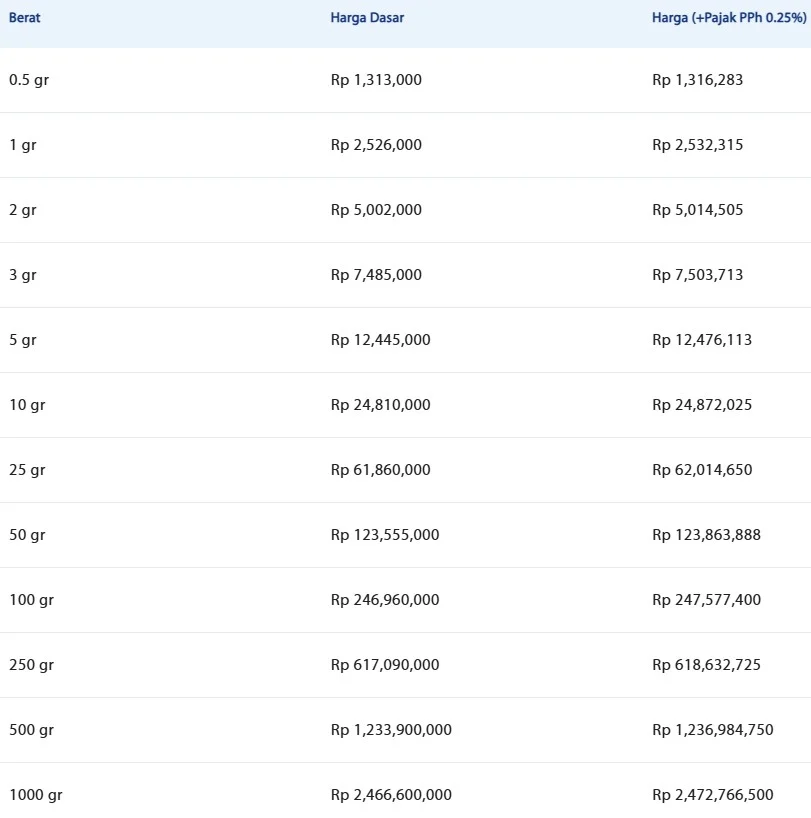Select the 100 gr weight cell
This screenshot has width=811, height=818.
pos(31,600)
